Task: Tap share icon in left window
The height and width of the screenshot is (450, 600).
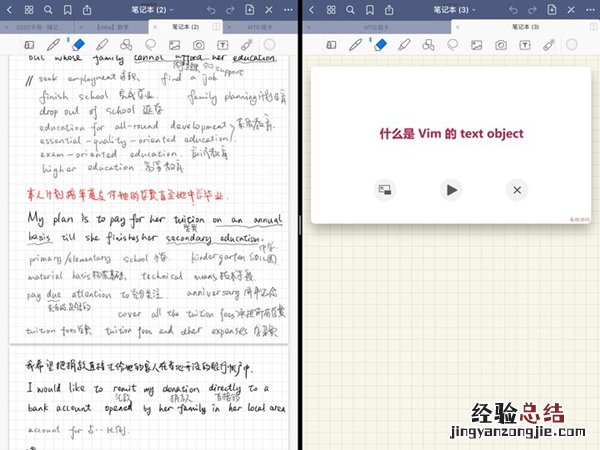Action: coord(87,10)
